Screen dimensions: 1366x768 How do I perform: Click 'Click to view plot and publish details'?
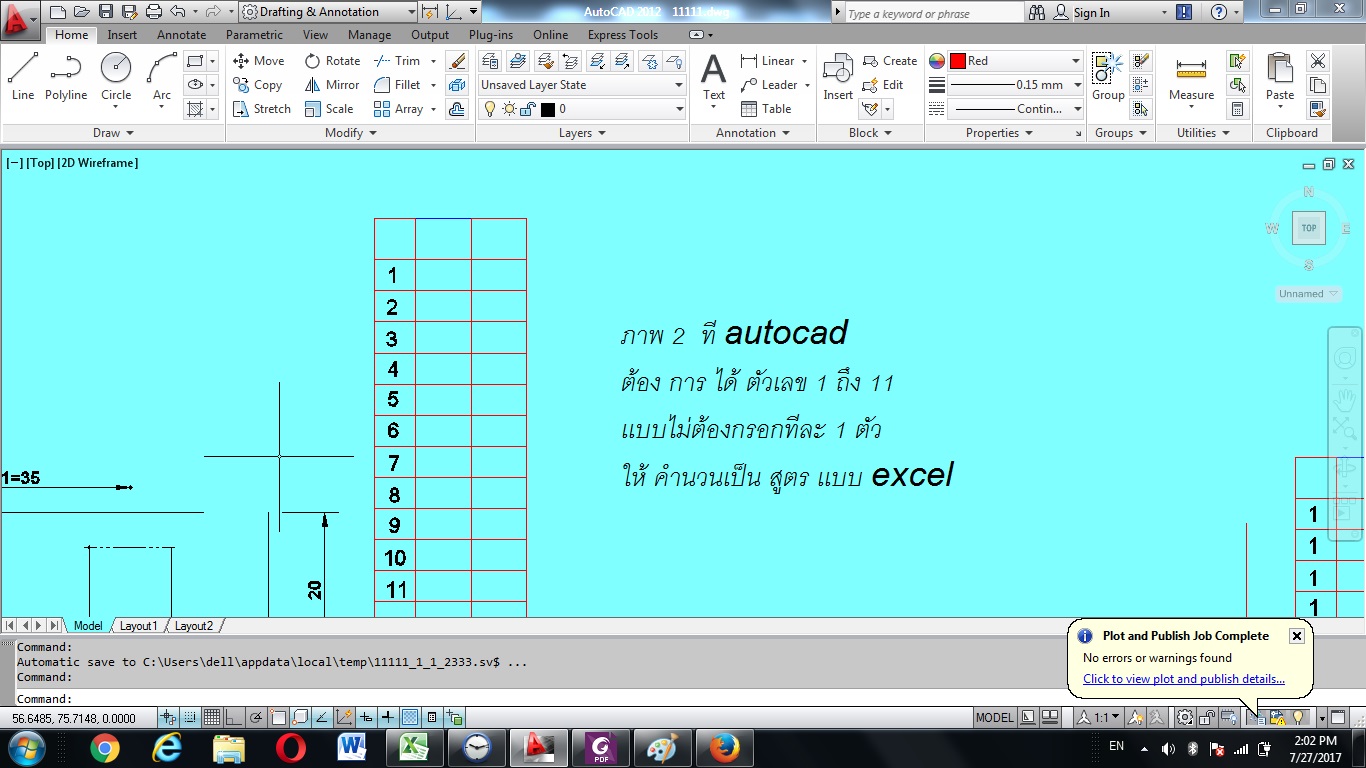click(1184, 679)
